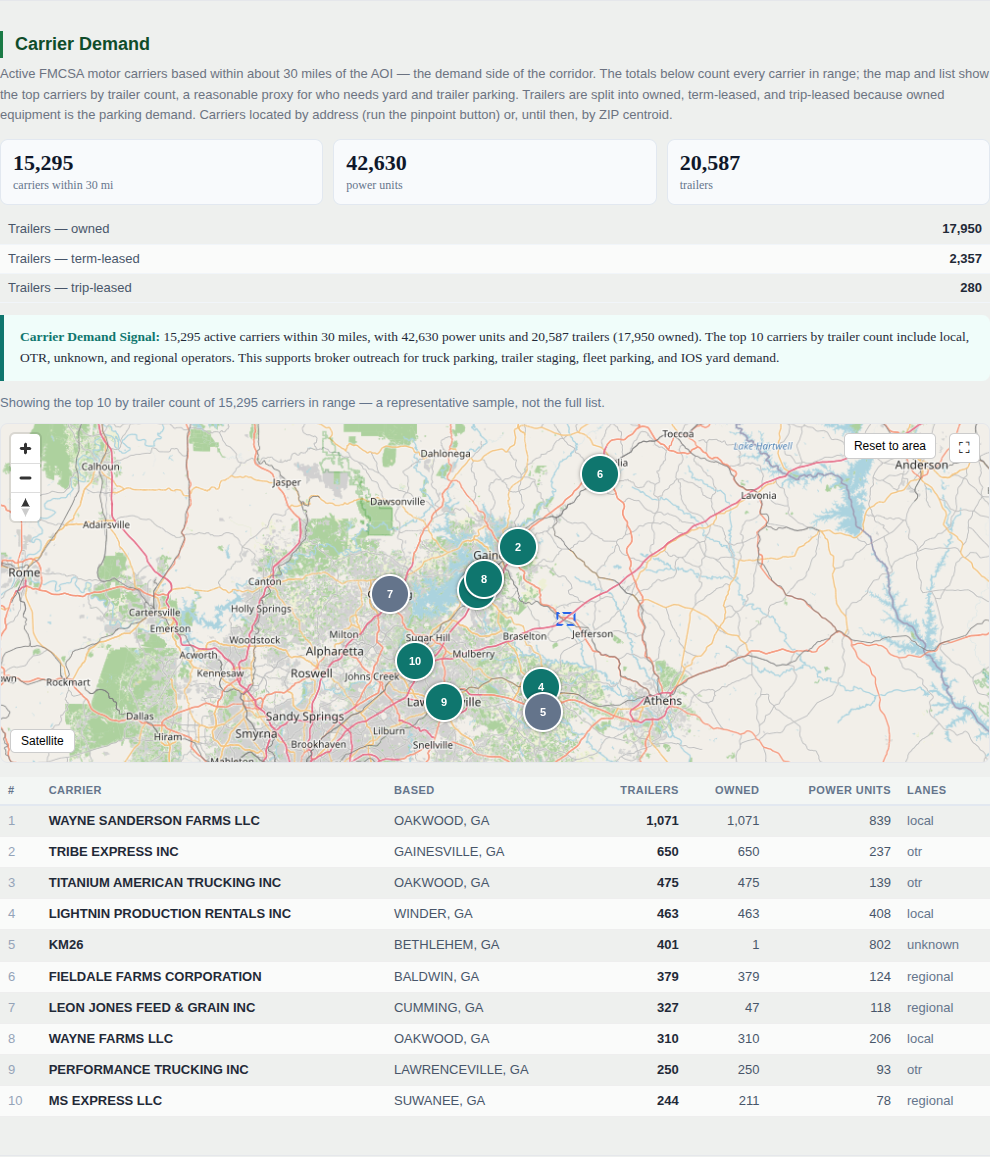Click the 42,630 power units card

tap(495, 172)
